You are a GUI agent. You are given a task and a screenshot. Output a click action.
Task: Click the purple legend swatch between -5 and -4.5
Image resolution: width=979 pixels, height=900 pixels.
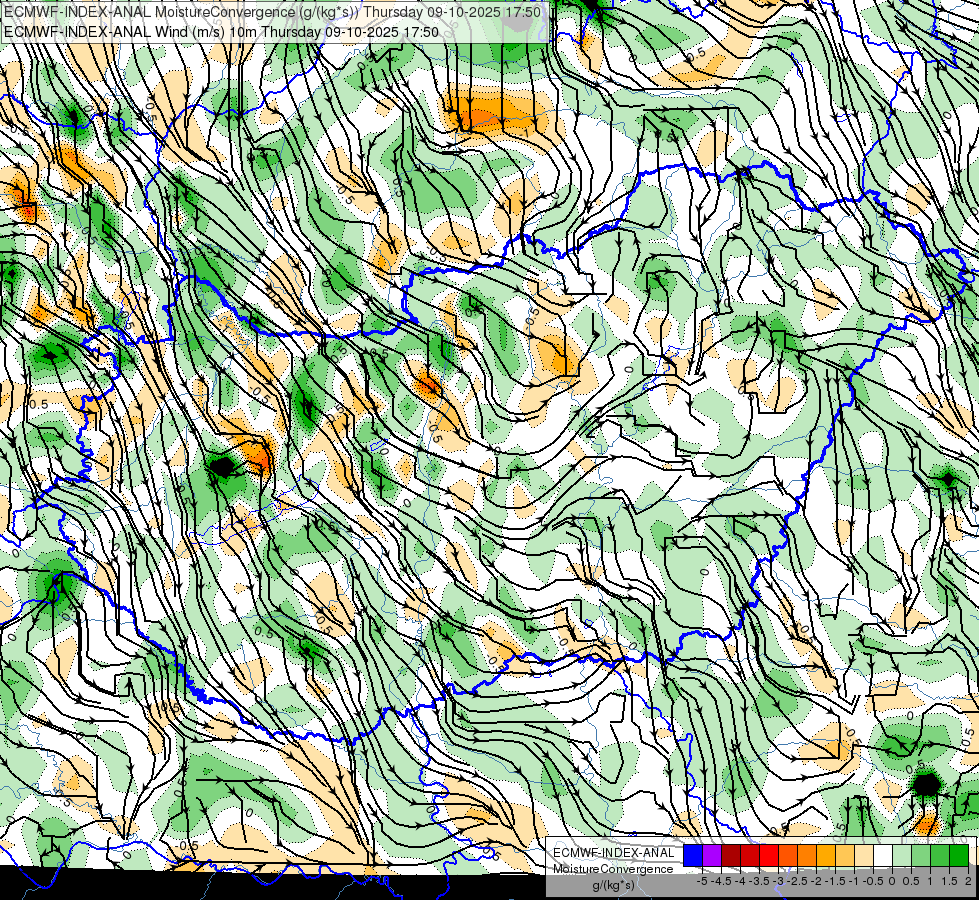[712, 855]
